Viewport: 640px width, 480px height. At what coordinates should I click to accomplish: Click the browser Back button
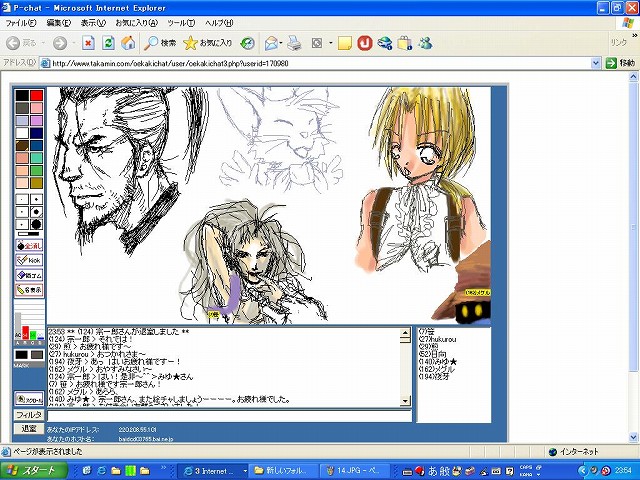pos(21,43)
